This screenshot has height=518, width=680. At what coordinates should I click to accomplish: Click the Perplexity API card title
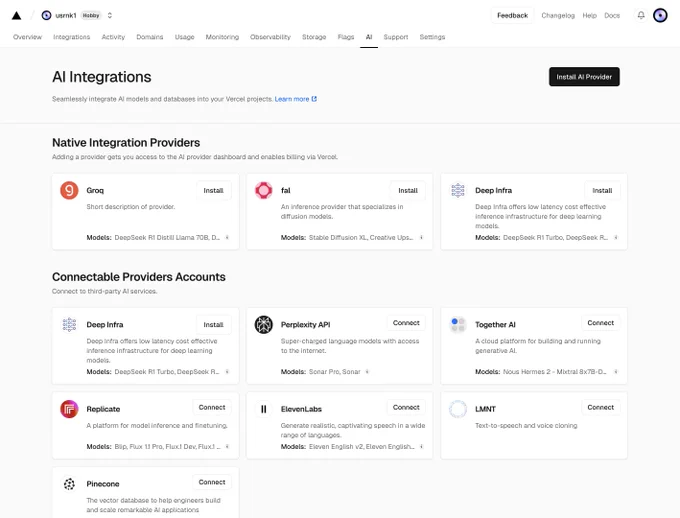[x=305, y=325]
